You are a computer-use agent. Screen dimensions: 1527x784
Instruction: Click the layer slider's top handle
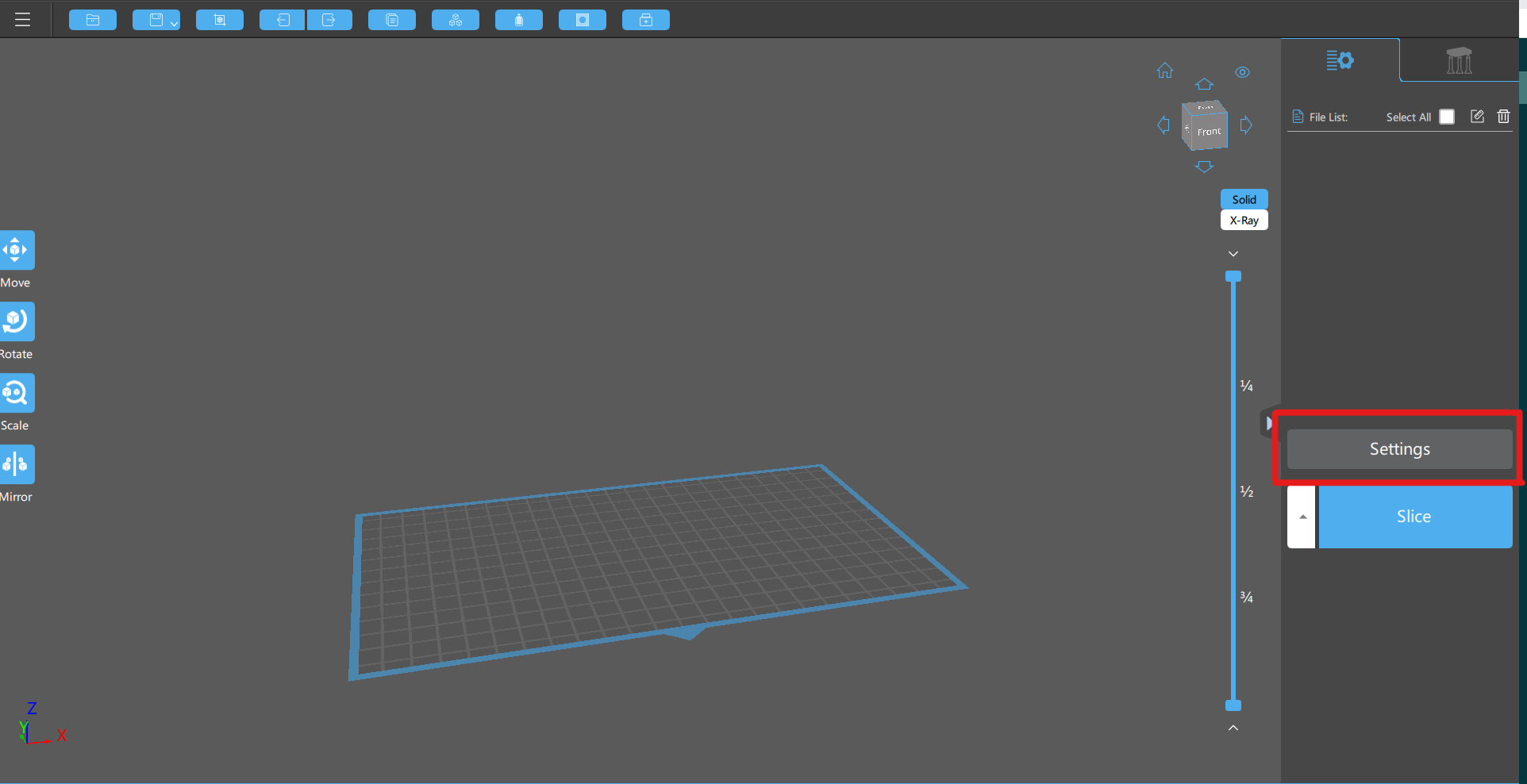coord(1233,277)
